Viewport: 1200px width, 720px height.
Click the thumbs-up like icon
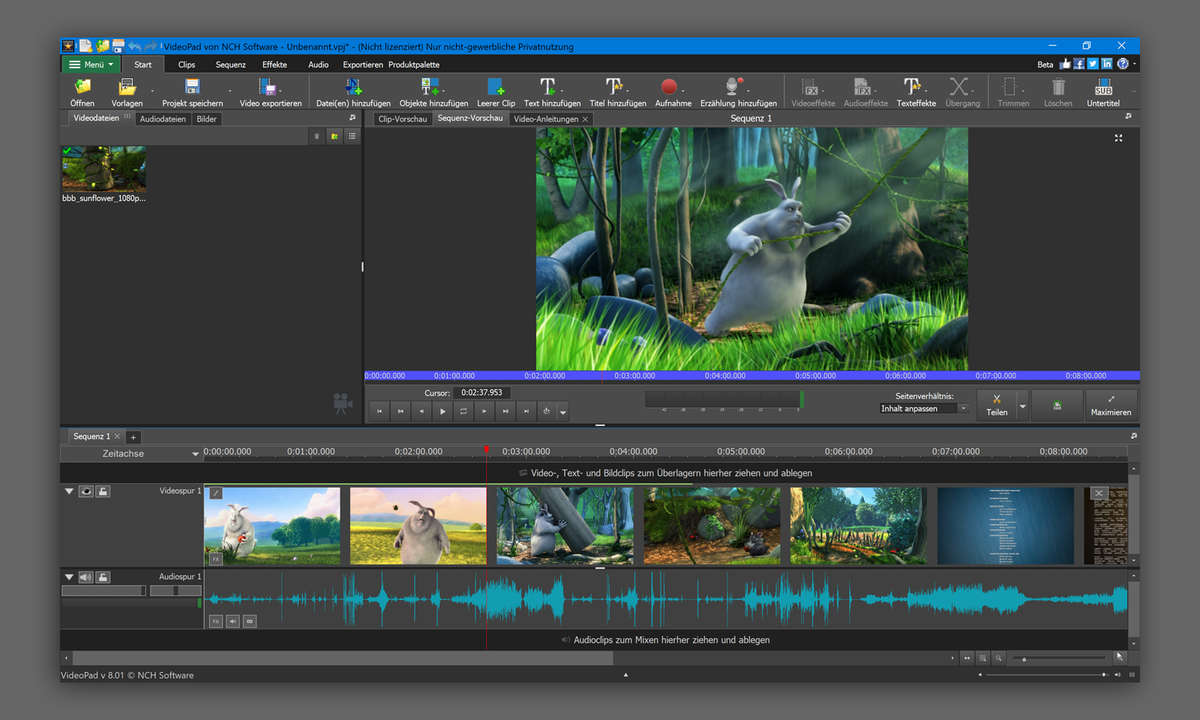(x=1065, y=64)
